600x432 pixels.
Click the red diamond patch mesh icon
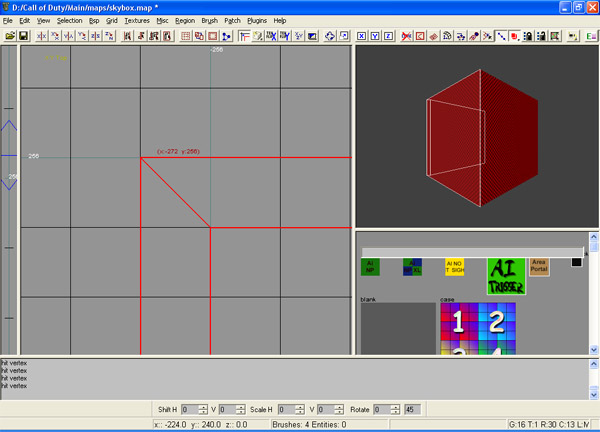click(433, 36)
